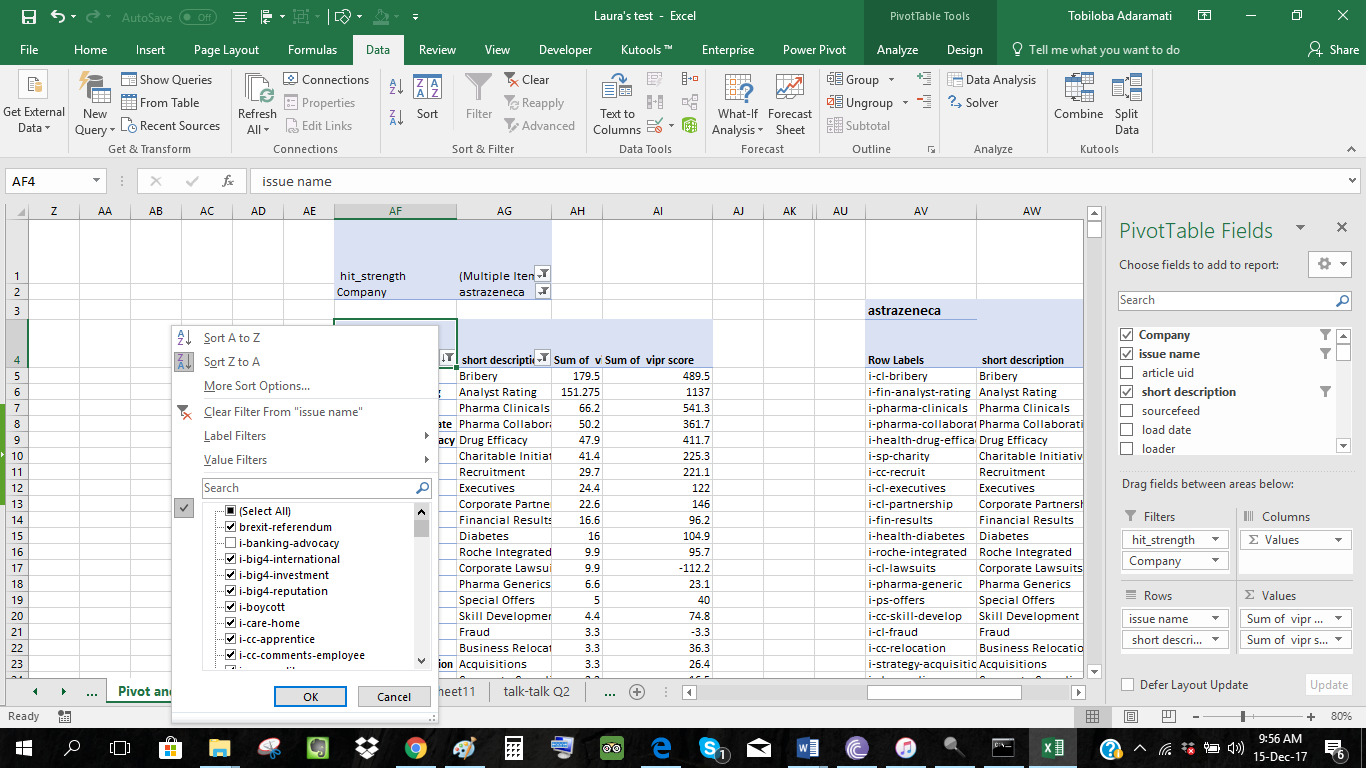Switch to Page Layout view icon
This screenshot has height=768, width=1366.
click(1129, 716)
